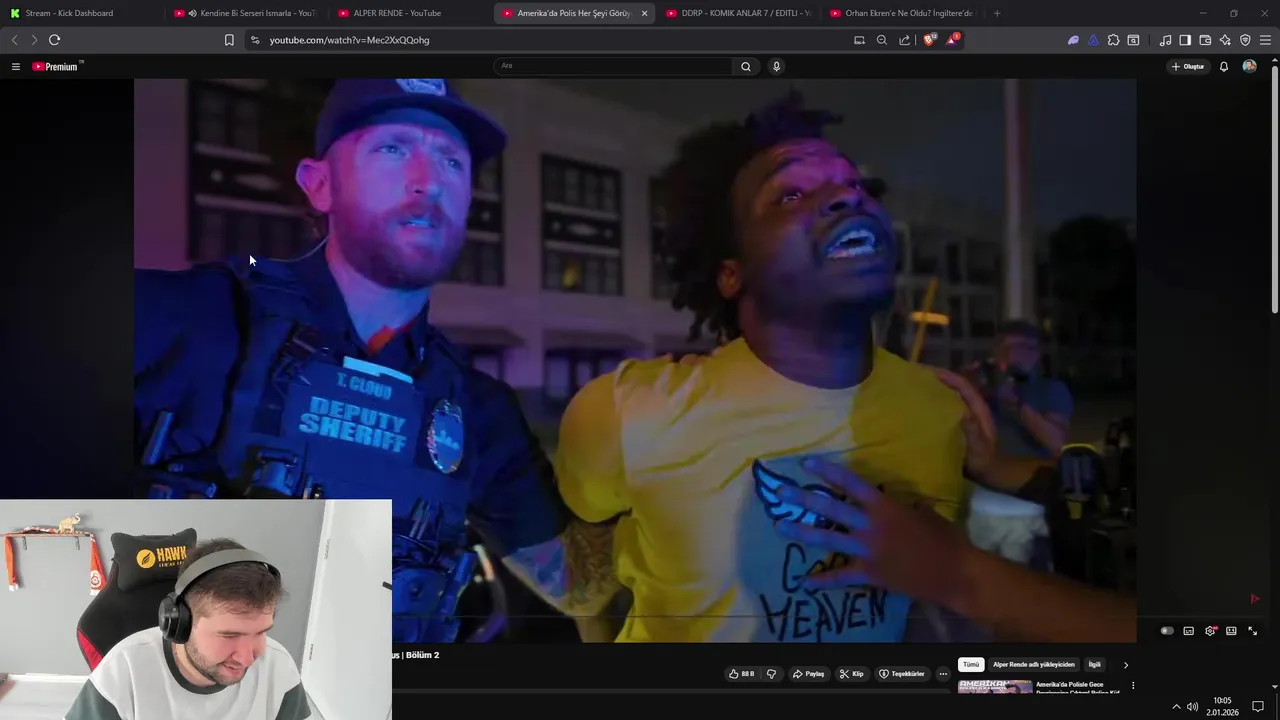Switch to ALPER RENDE - YouTube tab
Screen dimensions: 1280x720
click(408, 13)
